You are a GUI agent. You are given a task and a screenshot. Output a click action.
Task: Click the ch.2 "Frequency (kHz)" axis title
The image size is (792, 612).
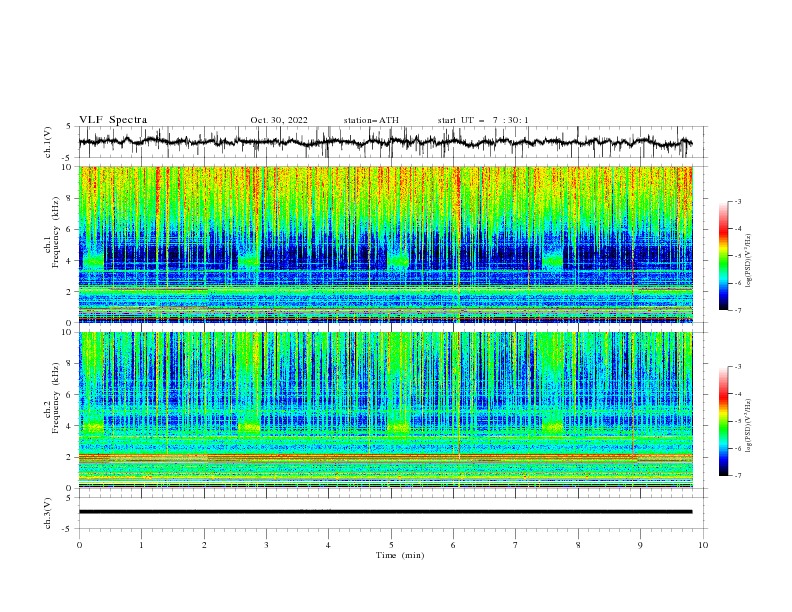56,398
